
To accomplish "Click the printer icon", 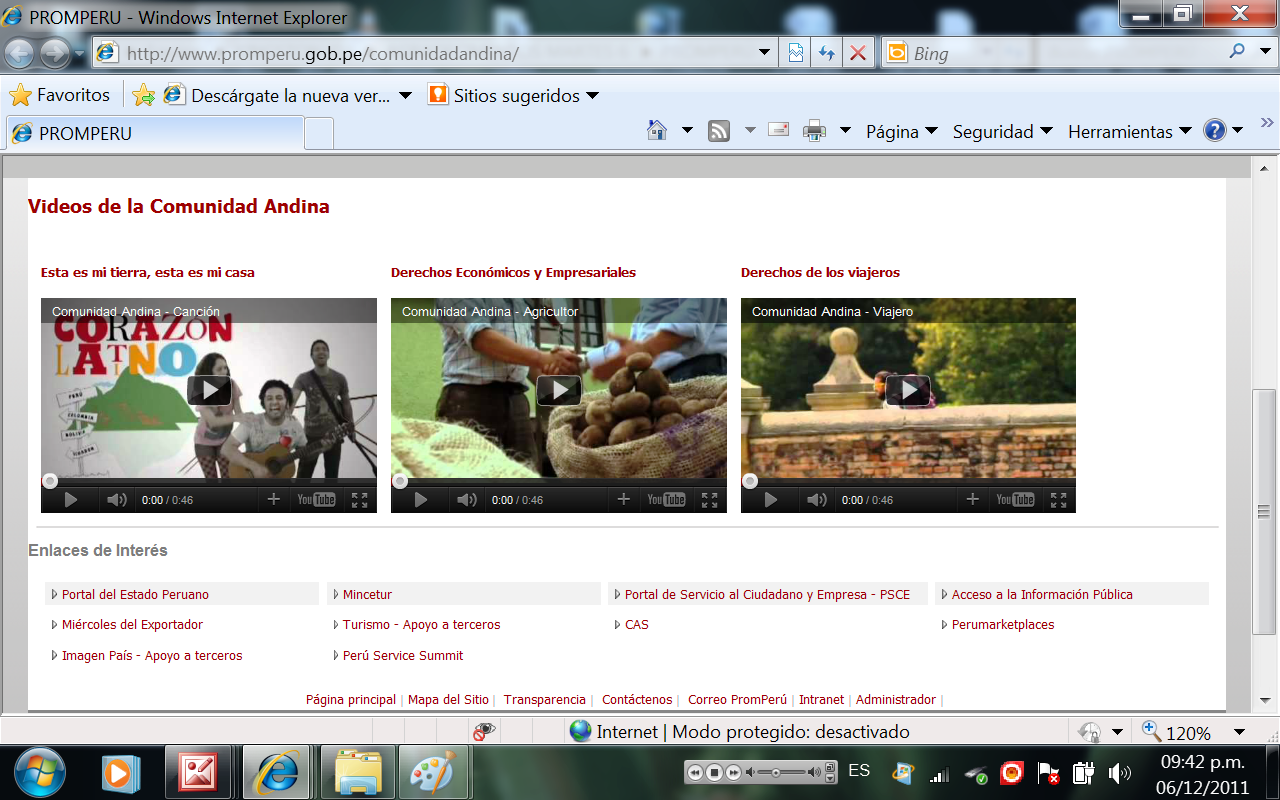I will [x=815, y=131].
